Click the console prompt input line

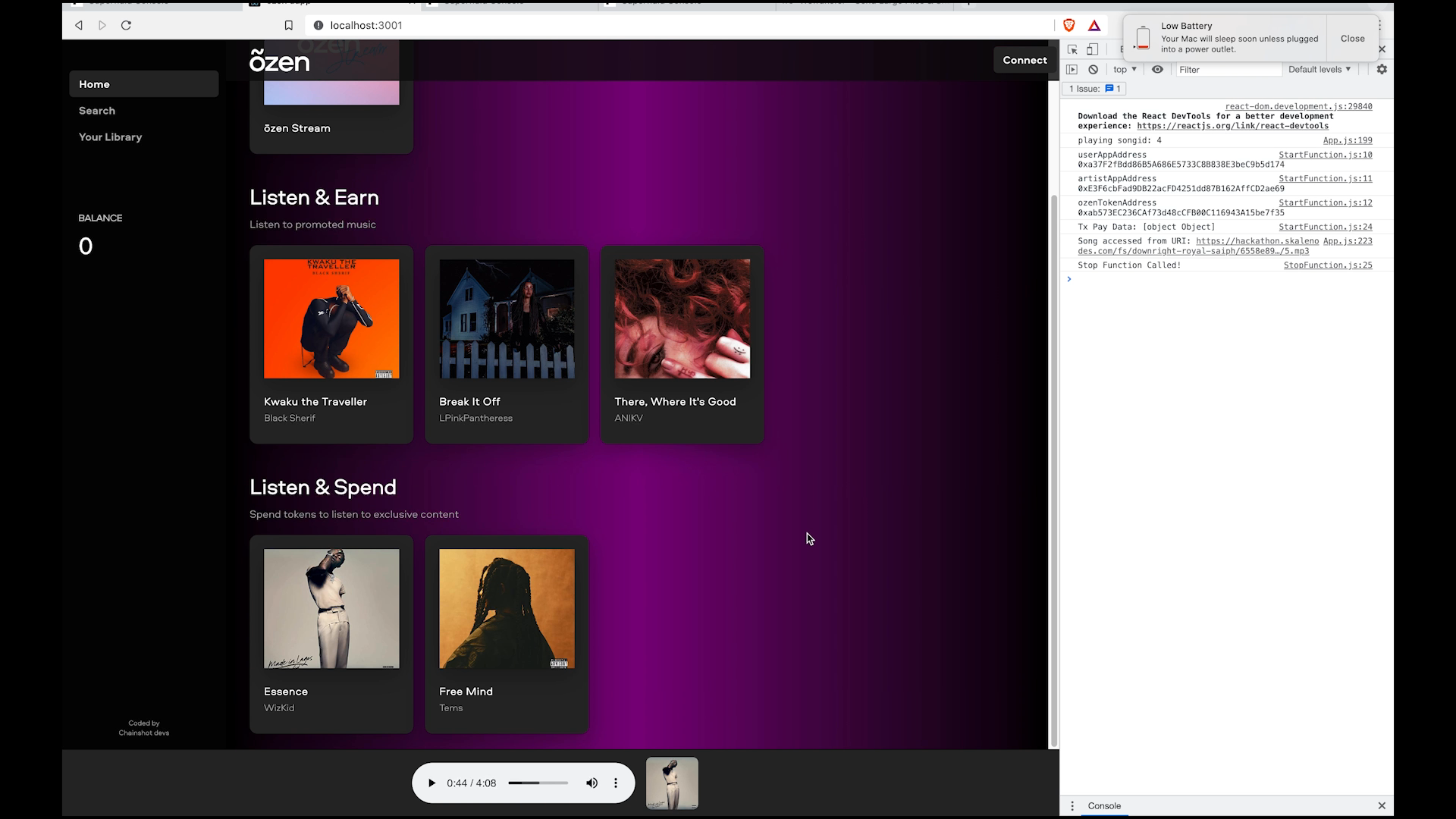(x=1228, y=280)
